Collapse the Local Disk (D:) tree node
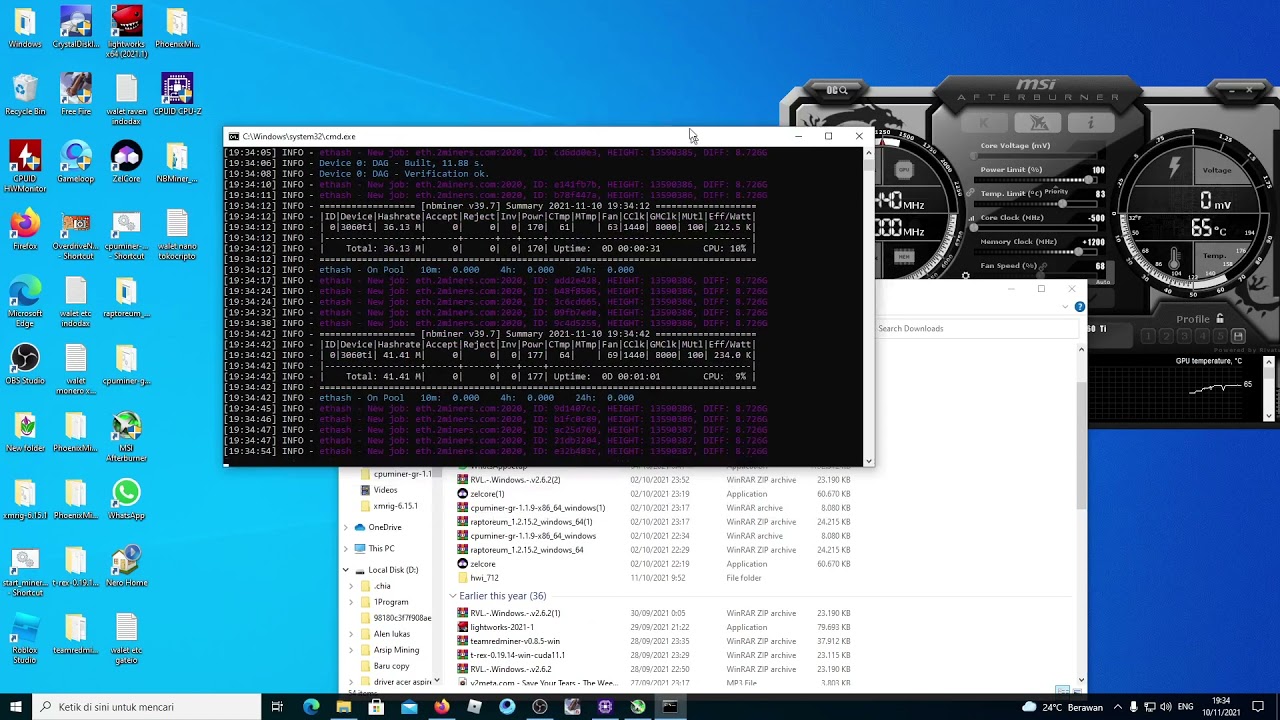Image resolution: width=1280 pixels, height=720 pixels. 346,570
